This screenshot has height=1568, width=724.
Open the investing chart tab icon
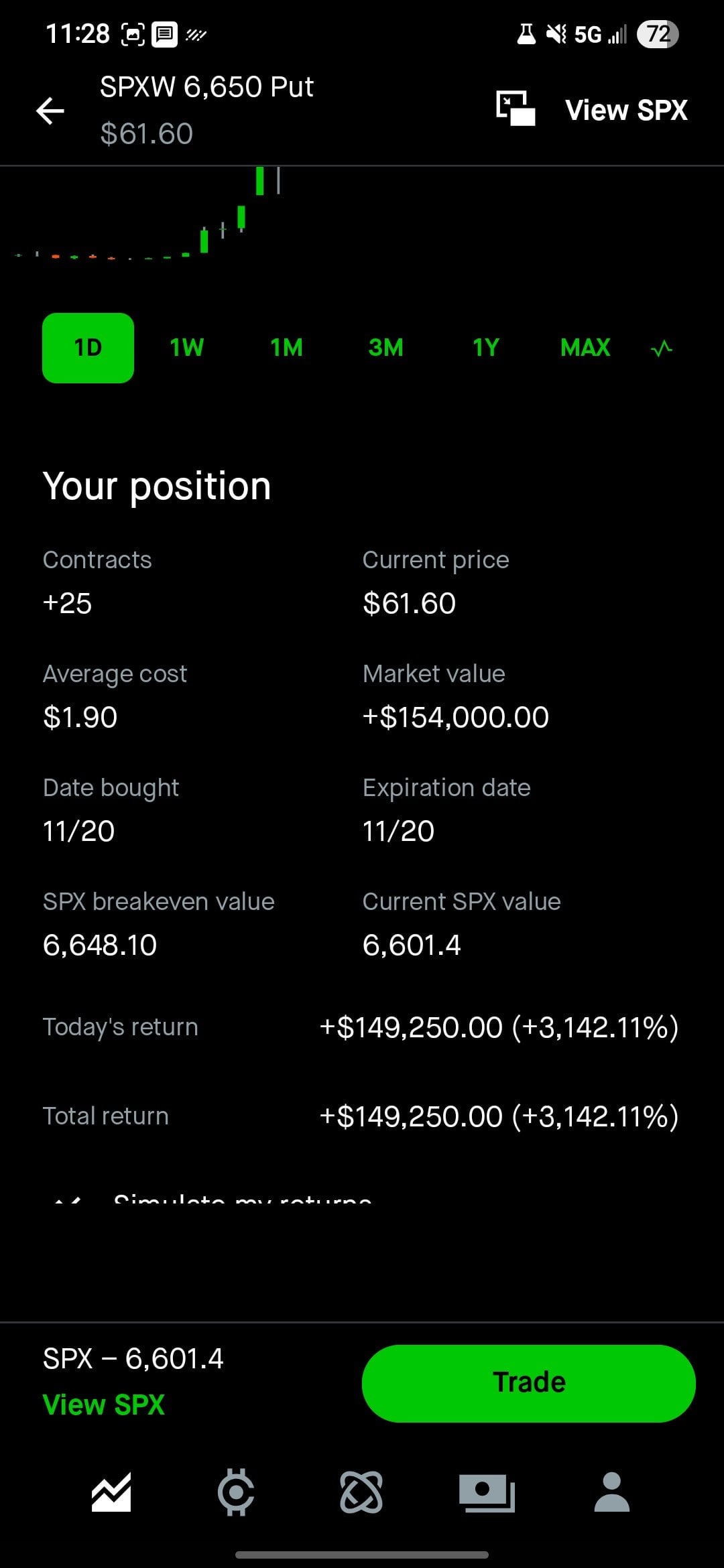[111, 1492]
